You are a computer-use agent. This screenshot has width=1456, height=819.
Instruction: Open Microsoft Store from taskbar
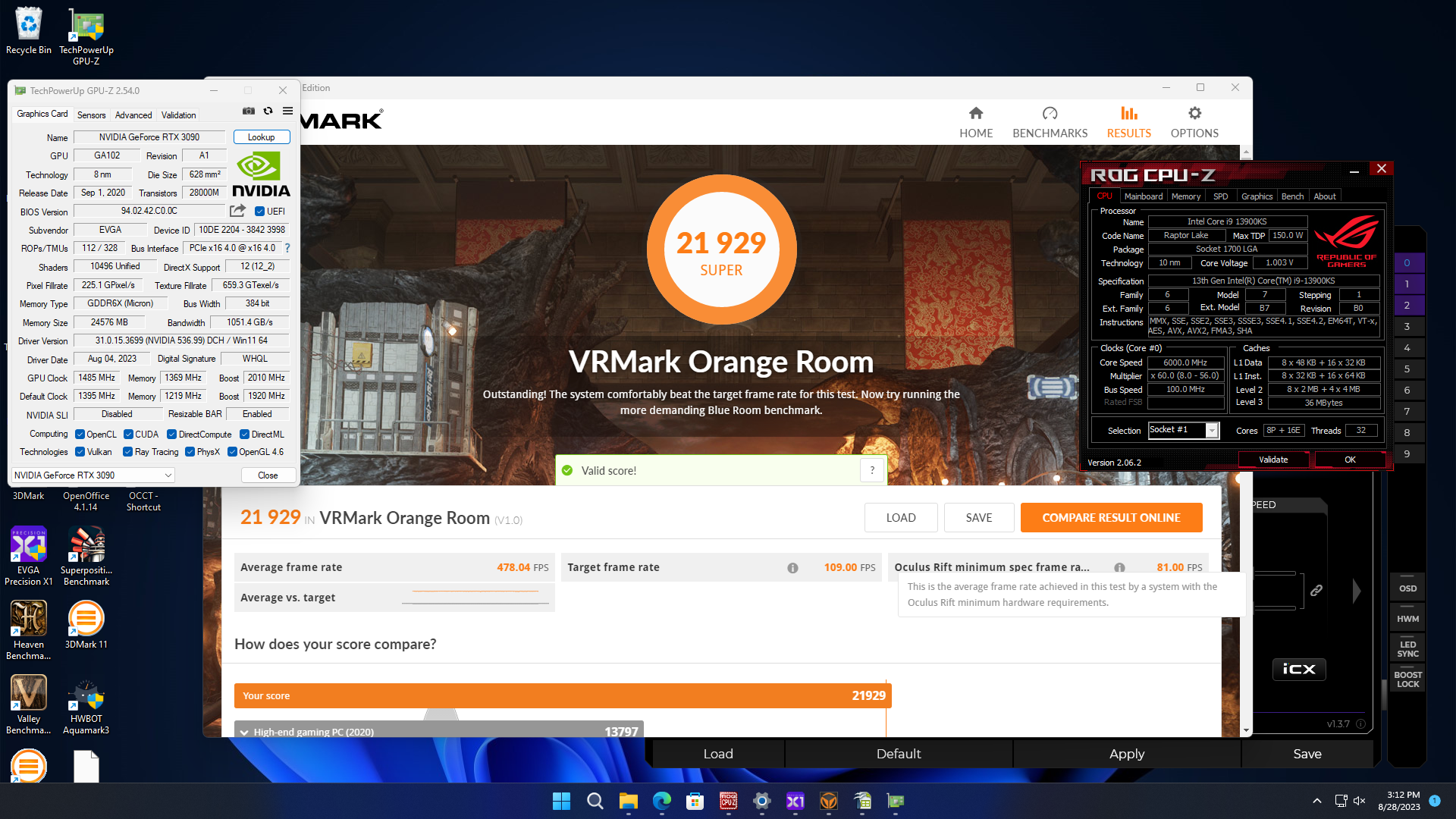tap(695, 801)
